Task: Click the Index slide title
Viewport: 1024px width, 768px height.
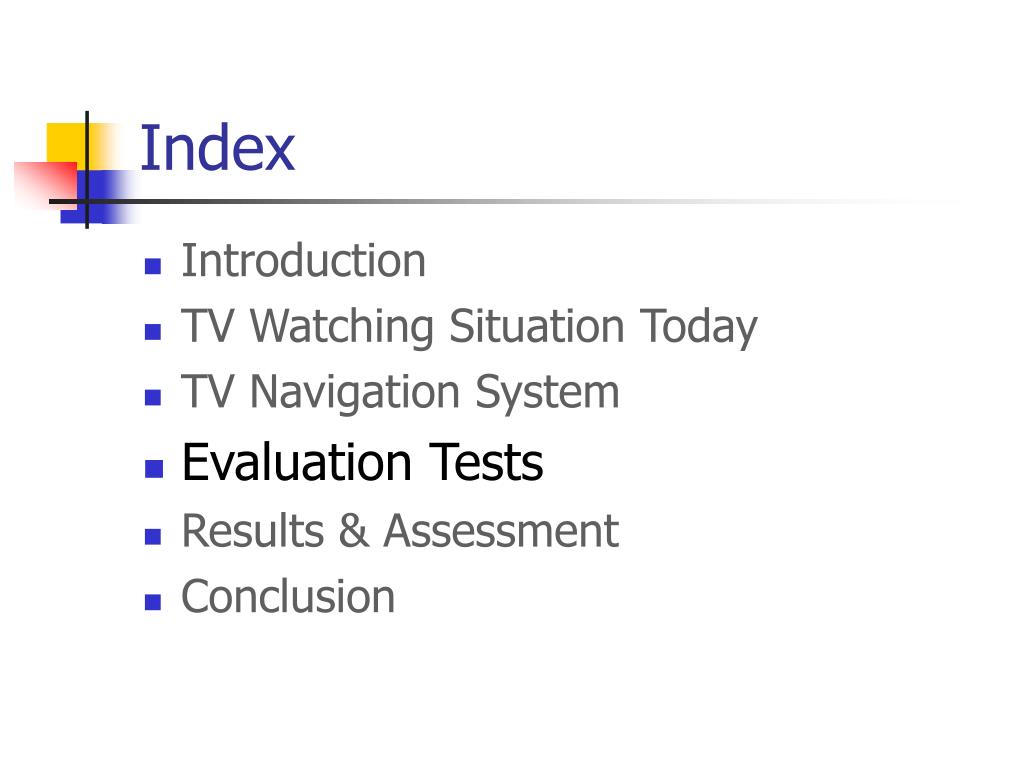Action: point(217,149)
